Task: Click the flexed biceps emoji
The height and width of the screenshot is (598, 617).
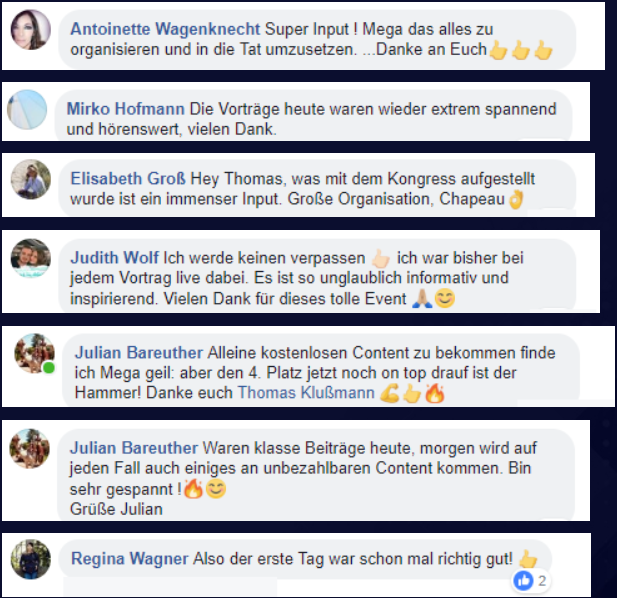Action: click(389, 394)
